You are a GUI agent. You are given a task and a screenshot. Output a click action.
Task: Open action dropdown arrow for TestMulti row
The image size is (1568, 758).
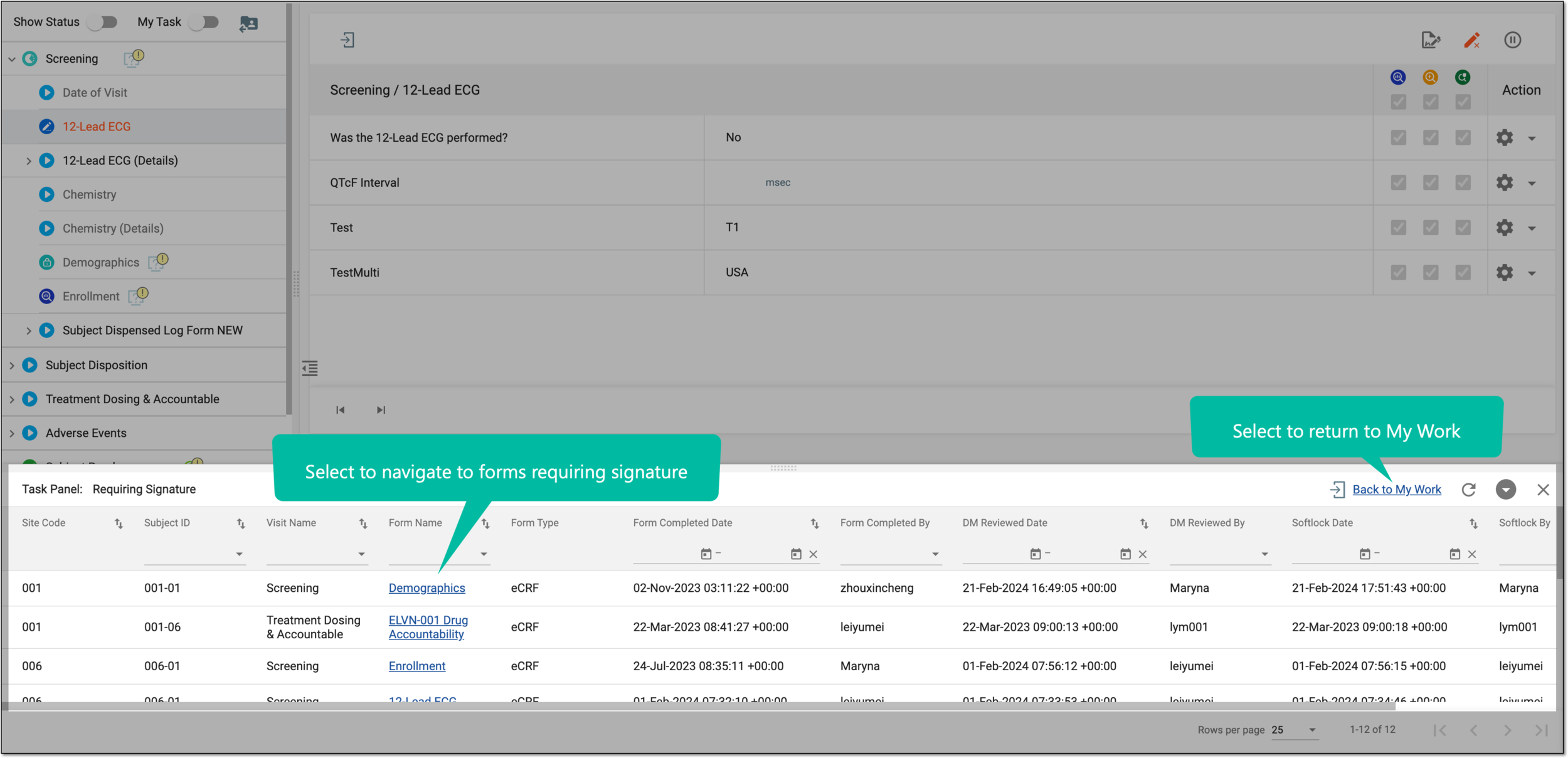[1532, 273]
